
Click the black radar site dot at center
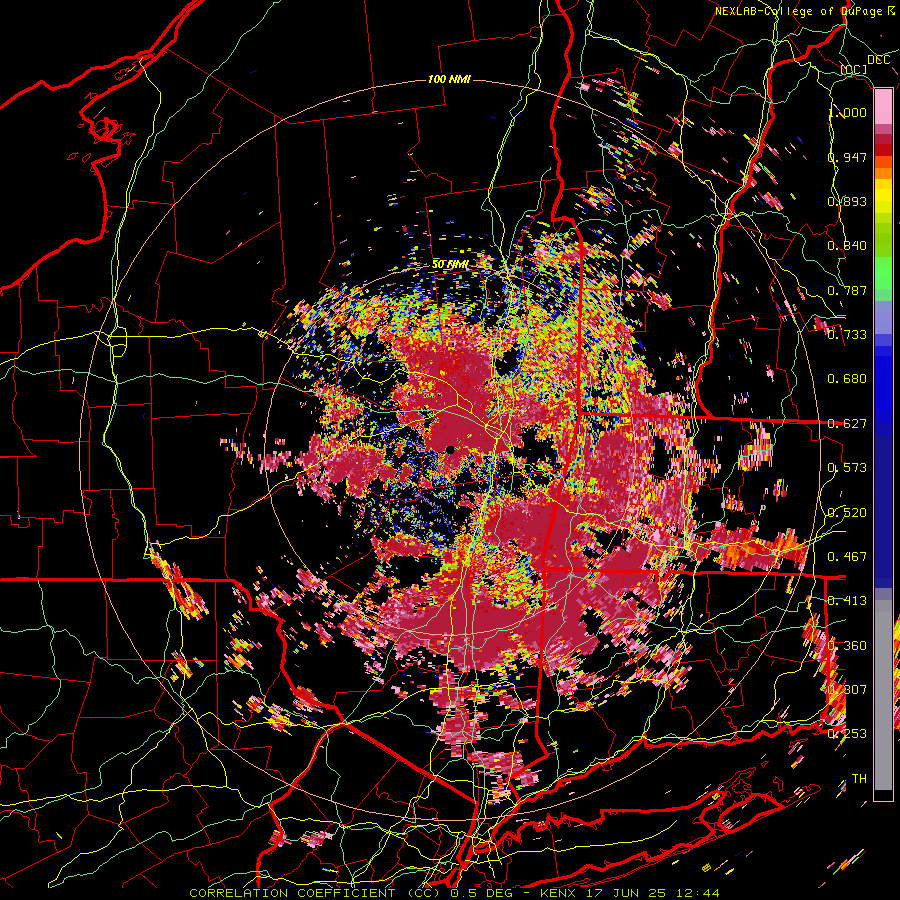[x=451, y=449]
